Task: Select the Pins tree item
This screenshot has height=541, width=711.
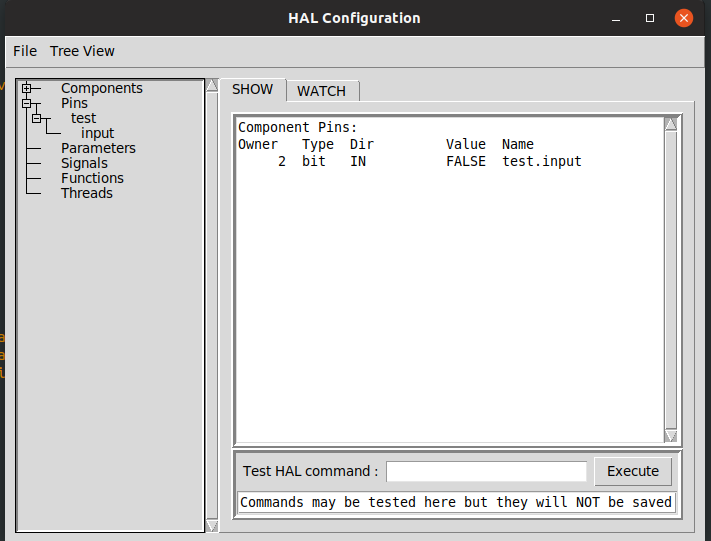Action: coord(74,103)
